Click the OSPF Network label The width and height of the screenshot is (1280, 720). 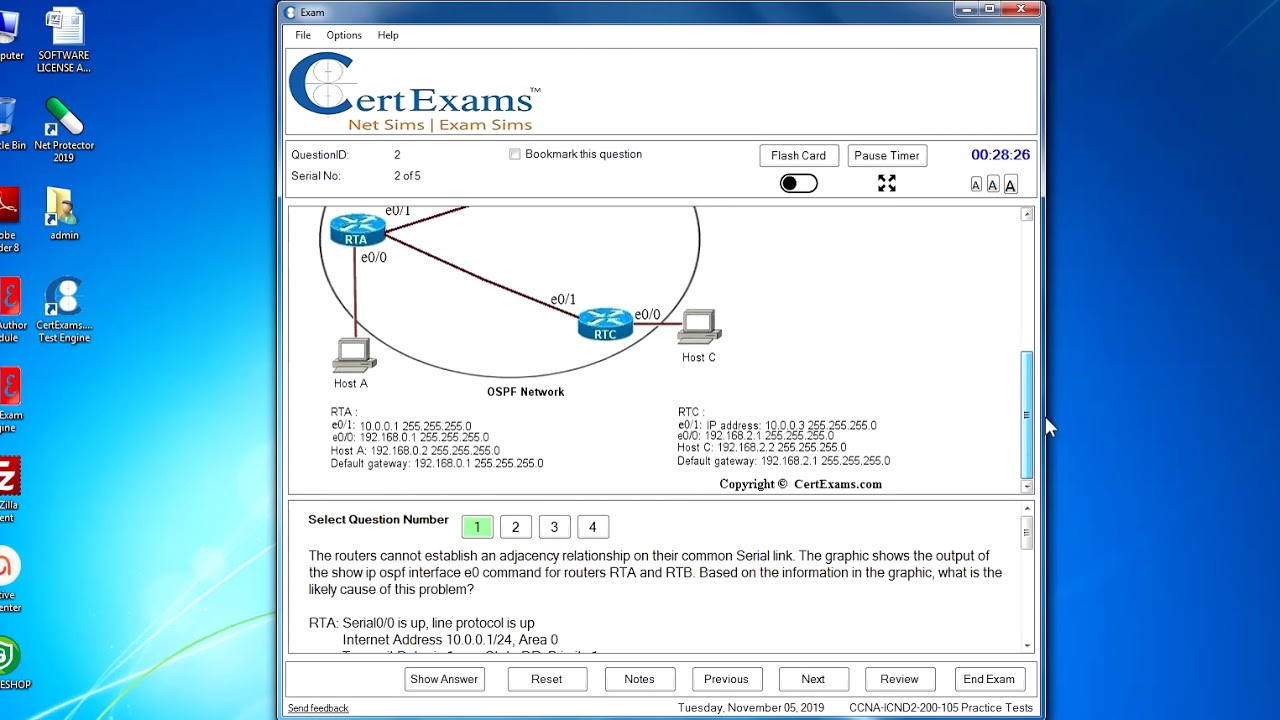[x=526, y=392]
